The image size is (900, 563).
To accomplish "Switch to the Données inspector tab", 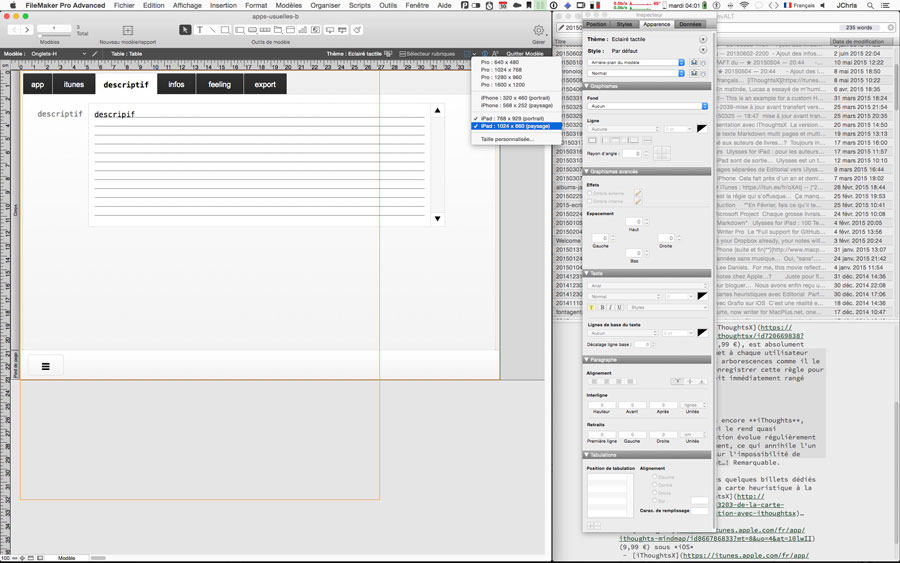I will [690, 24].
